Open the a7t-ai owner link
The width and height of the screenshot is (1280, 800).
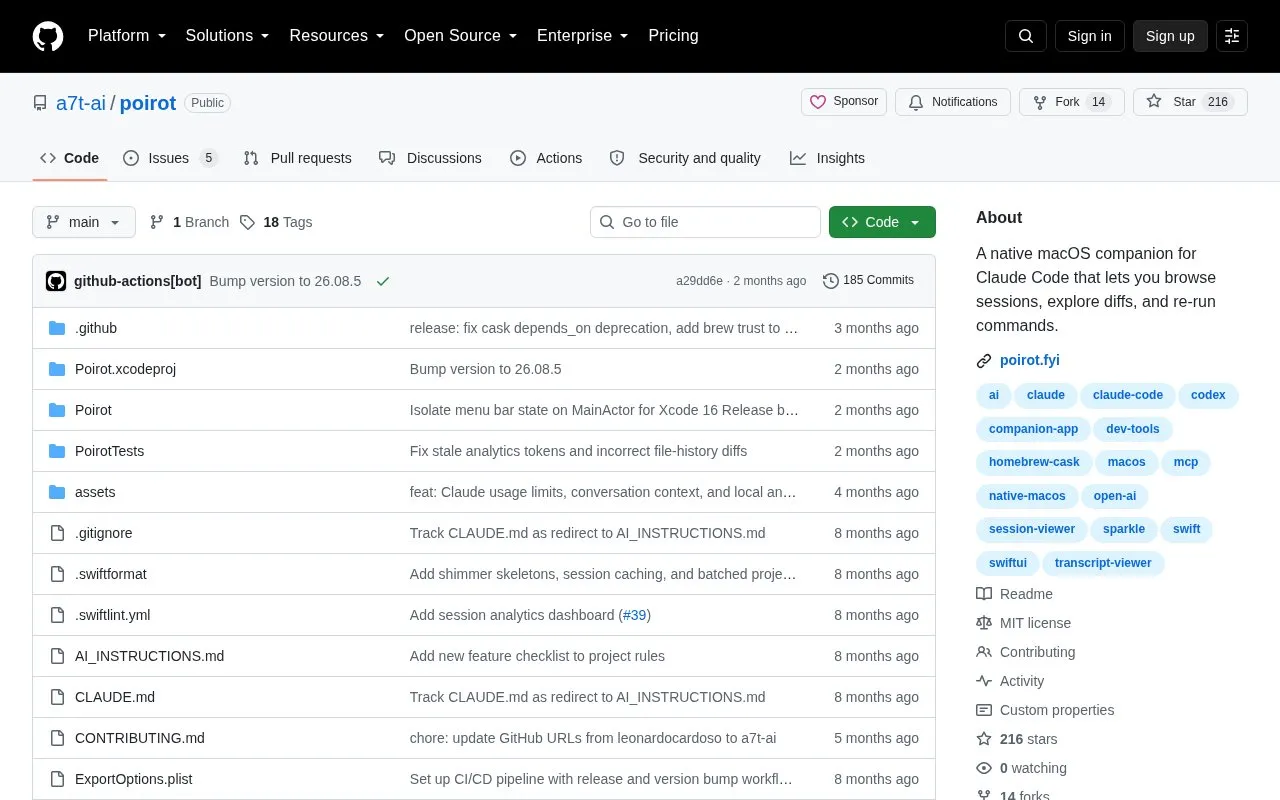coord(81,103)
